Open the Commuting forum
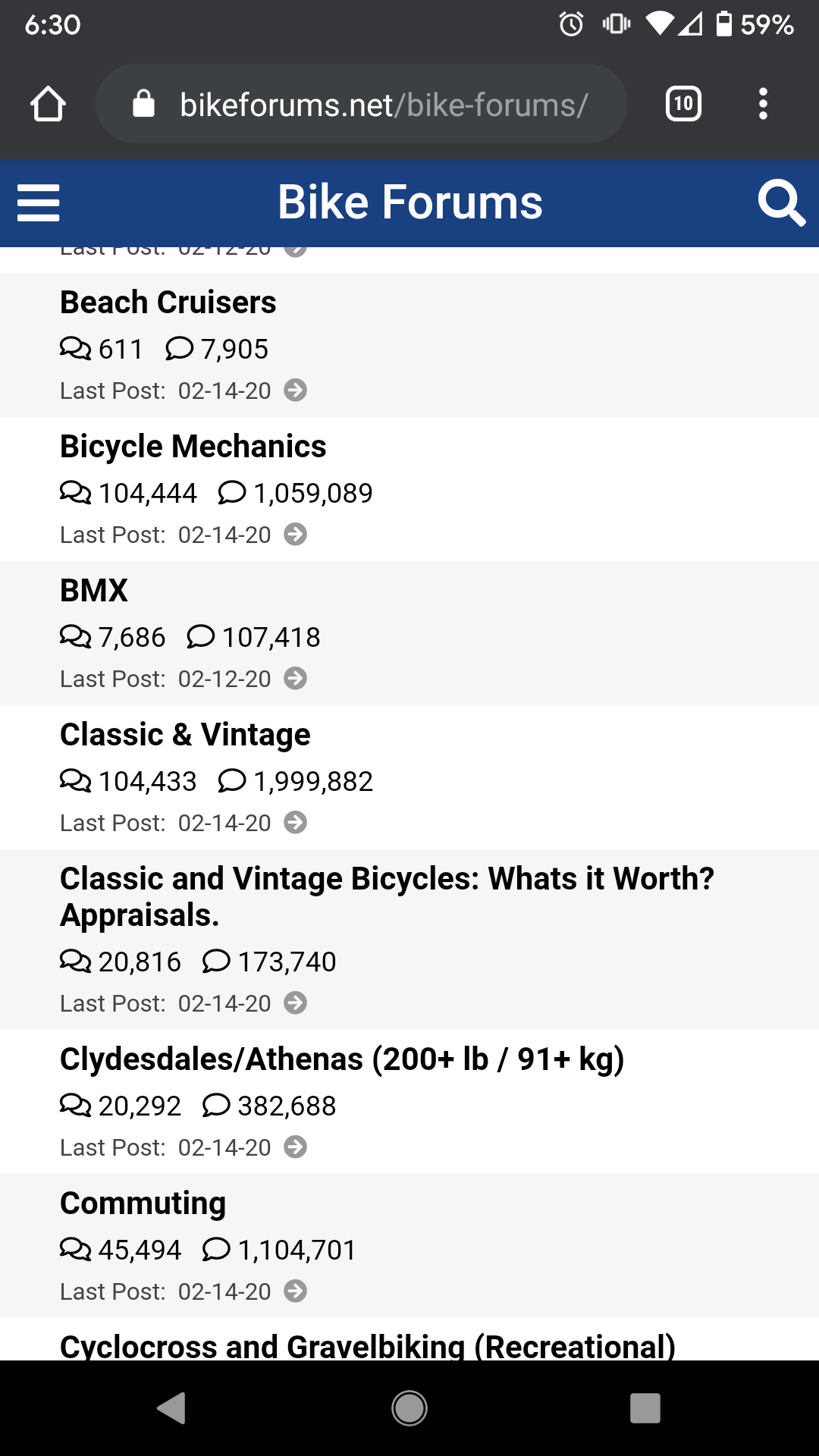 click(143, 1203)
